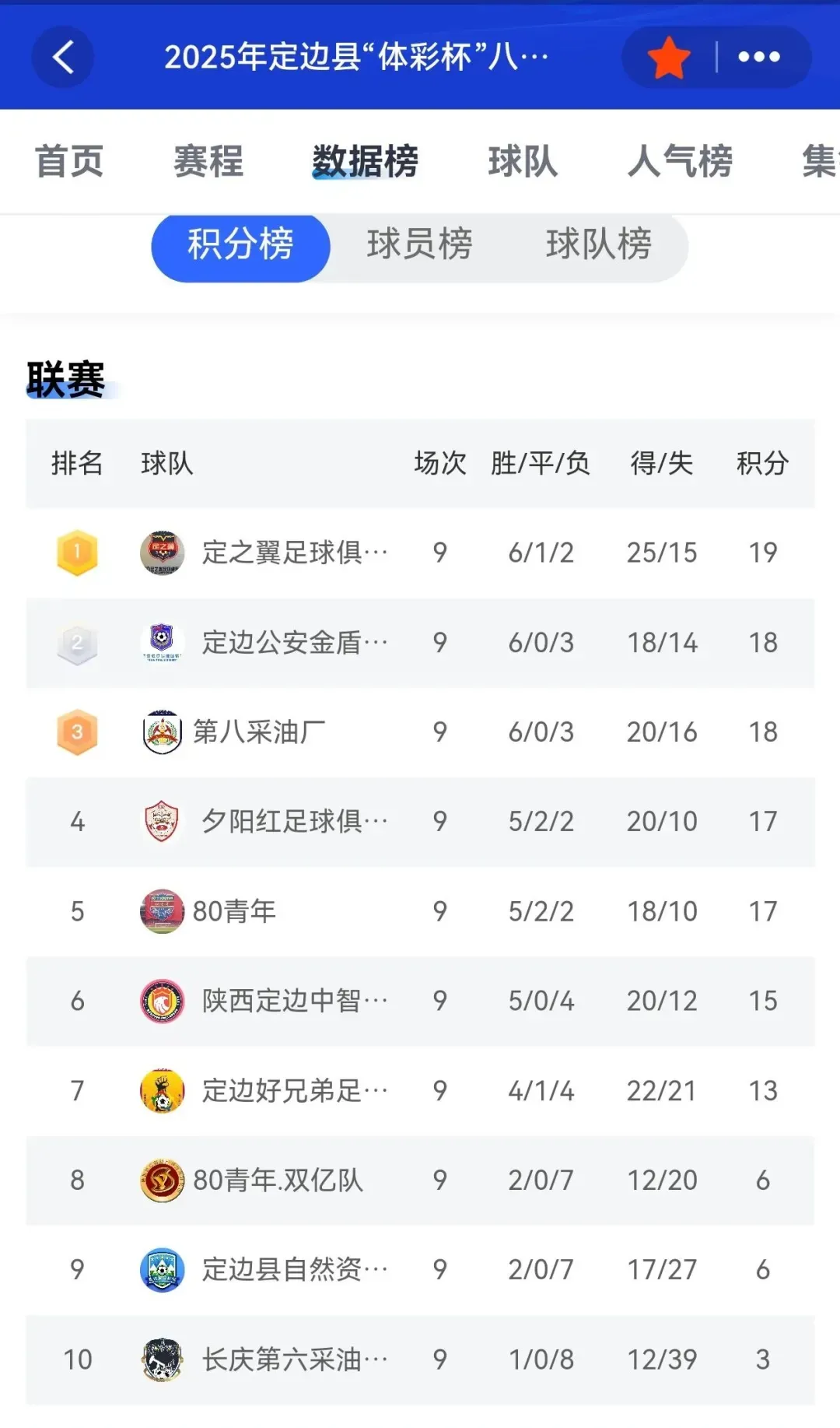Open the three-dots more menu
The height and width of the screenshot is (1428, 840).
[759, 57]
